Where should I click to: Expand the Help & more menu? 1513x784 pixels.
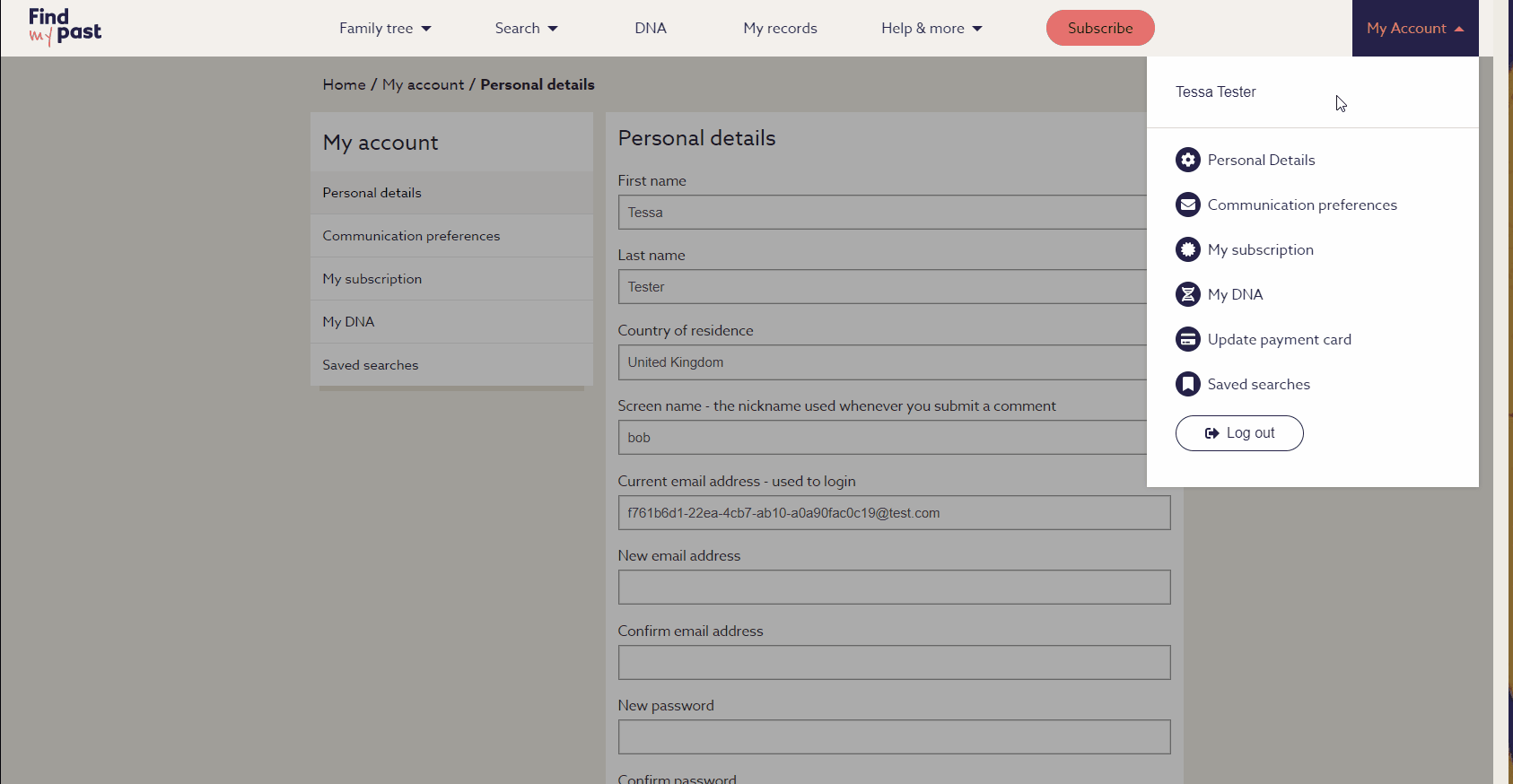(931, 29)
